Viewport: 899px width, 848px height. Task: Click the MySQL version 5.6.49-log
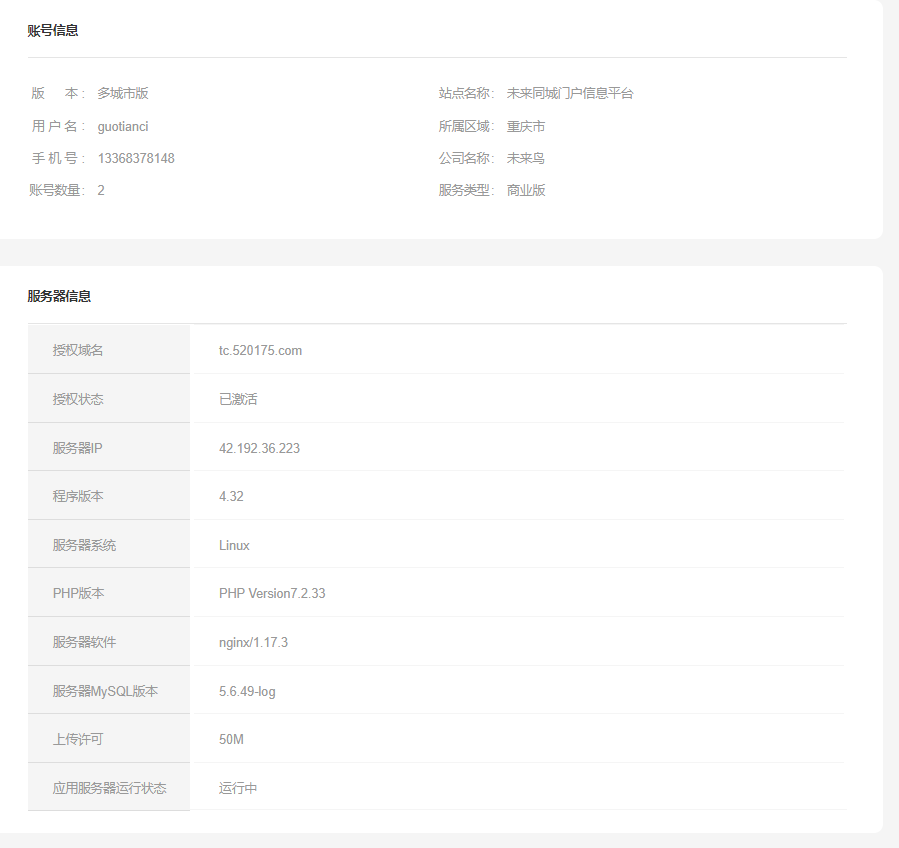click(x=247, y=691)
